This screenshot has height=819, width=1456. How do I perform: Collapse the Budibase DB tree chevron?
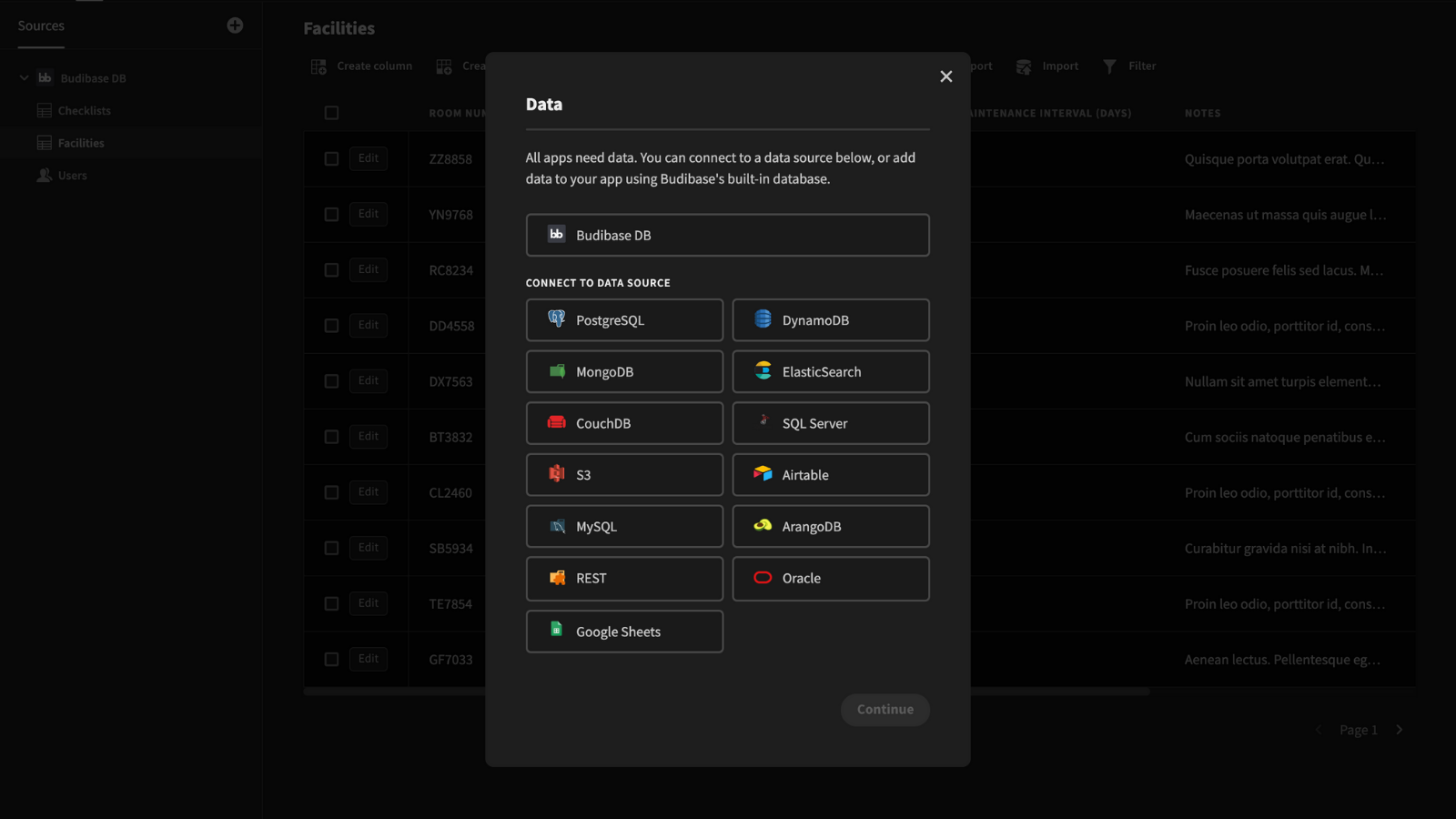pyautogui.click(x=25, y=78)
